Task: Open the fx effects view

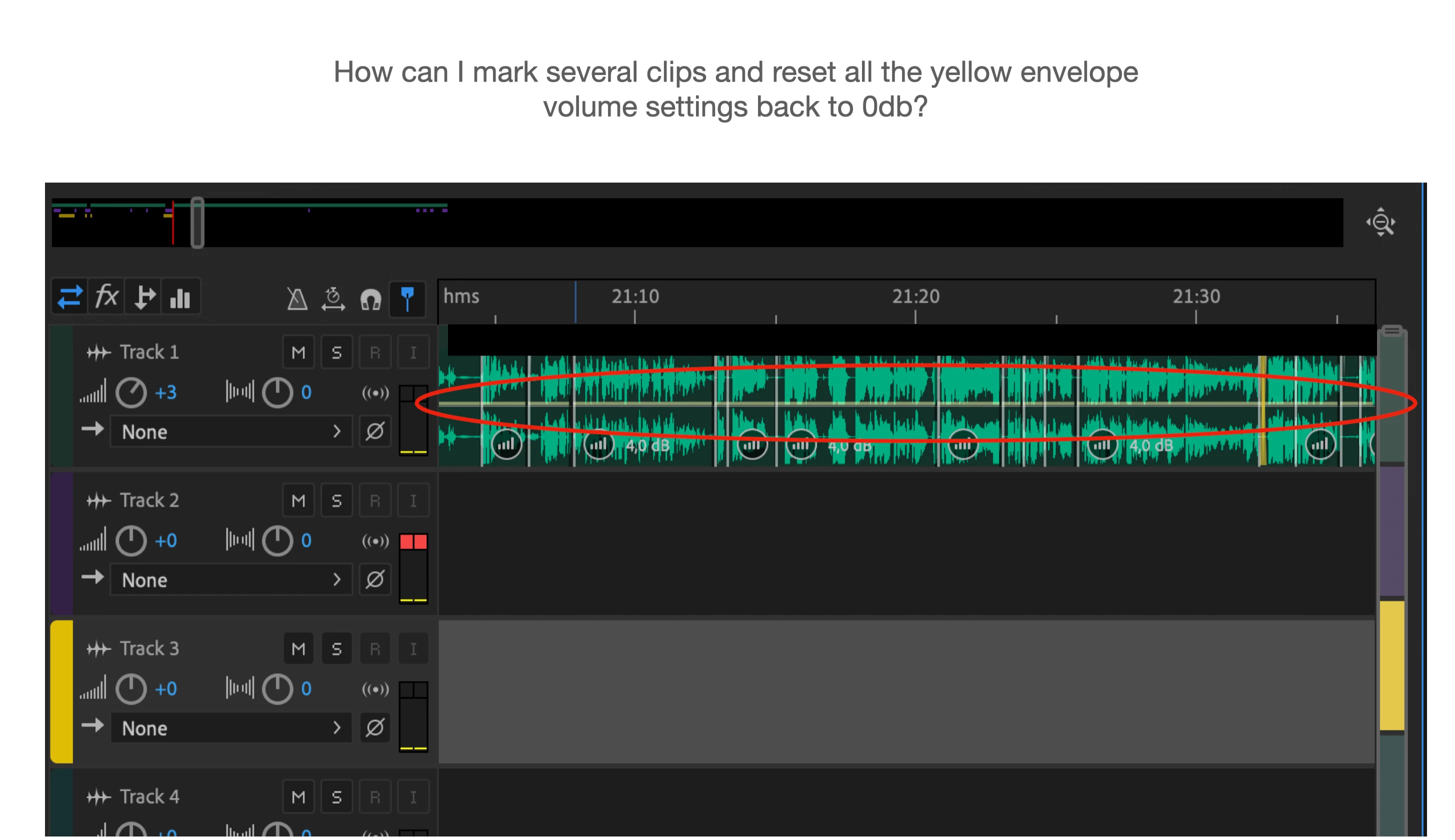Action: [106, 297]
